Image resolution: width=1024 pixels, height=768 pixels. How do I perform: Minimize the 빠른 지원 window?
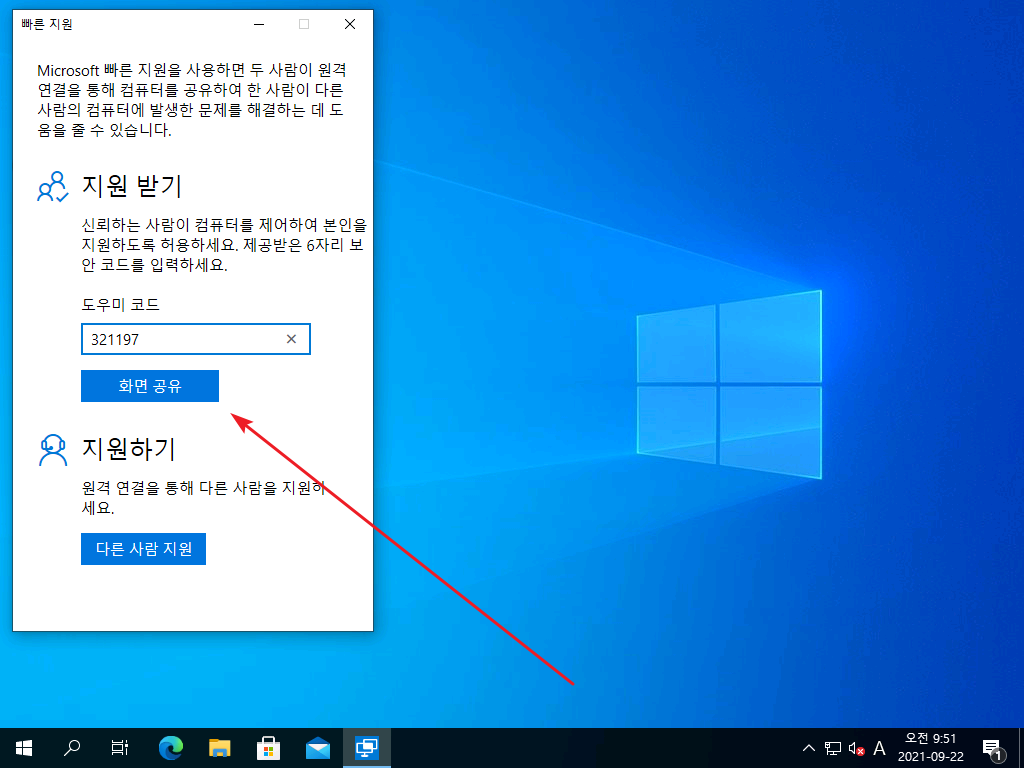[x=259, y=24]
